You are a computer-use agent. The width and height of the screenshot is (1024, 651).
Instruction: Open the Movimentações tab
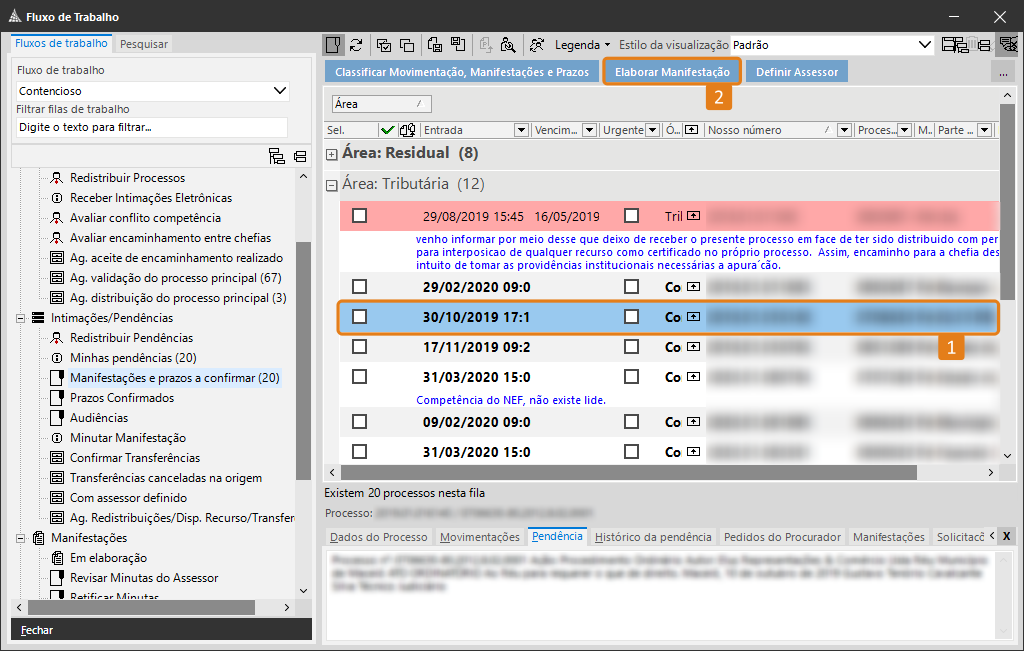click(x=480, y=537)
